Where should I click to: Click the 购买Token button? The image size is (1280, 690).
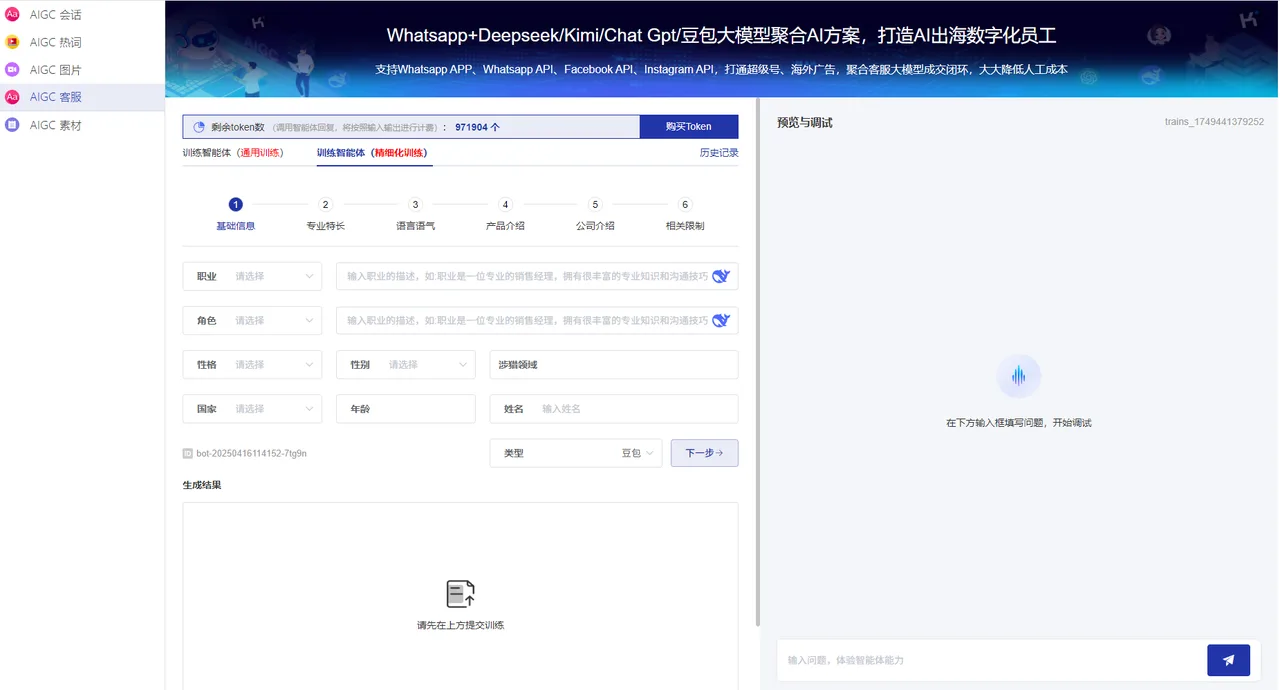tap(689, 126)
